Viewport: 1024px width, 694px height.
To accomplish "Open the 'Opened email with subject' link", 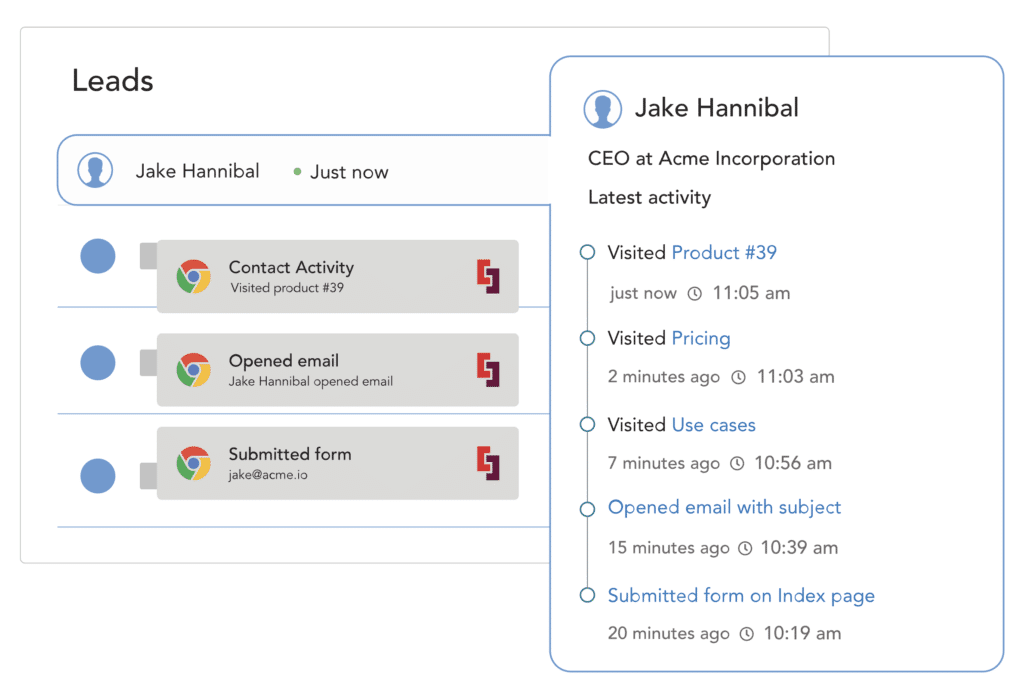I will pyautogui.click(x=725, y=508).
